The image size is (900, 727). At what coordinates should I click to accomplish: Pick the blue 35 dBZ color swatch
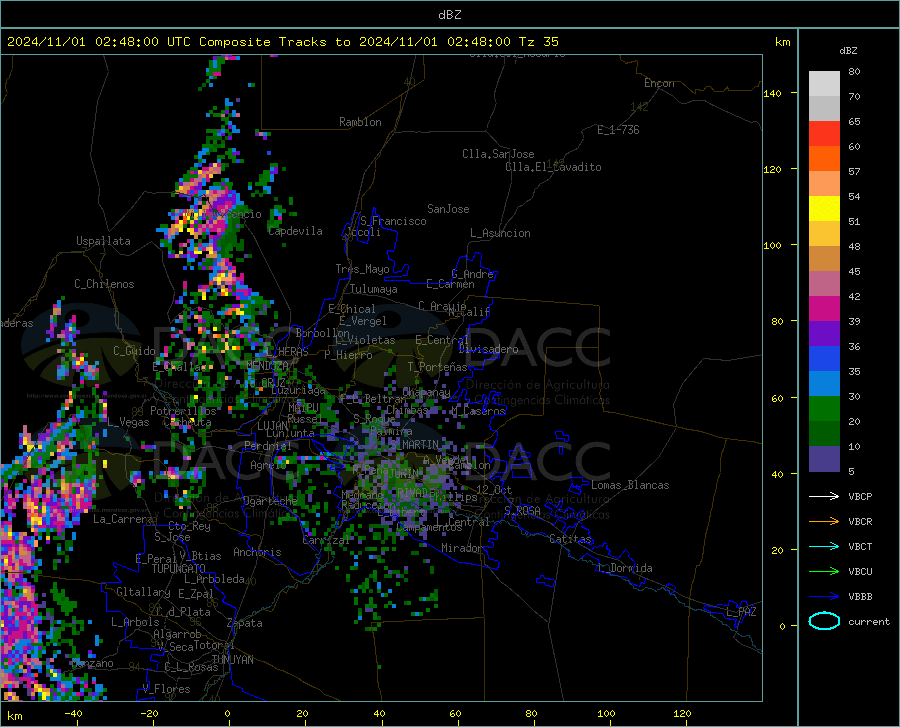pos(824,359)
